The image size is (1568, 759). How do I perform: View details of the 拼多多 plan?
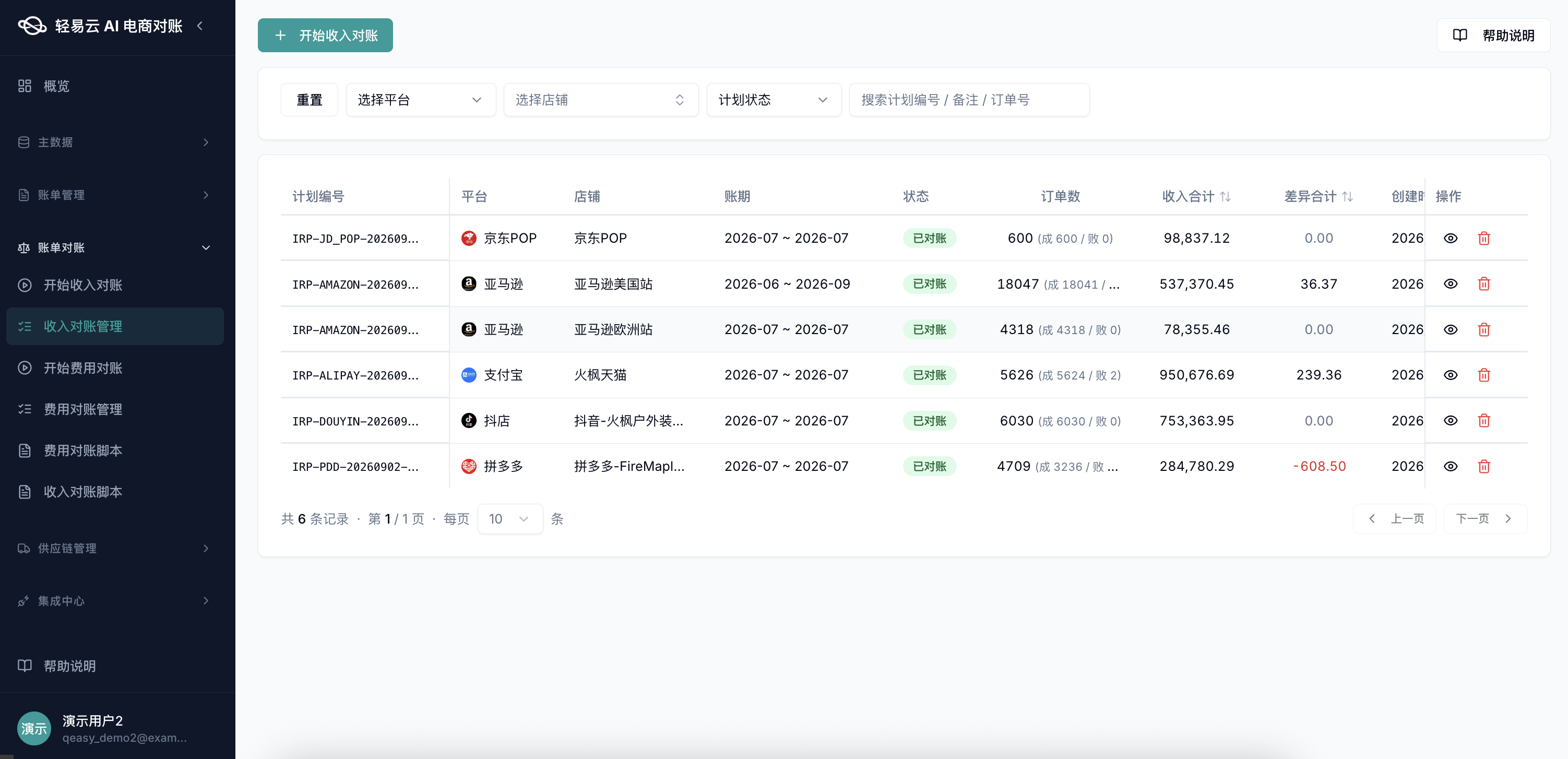click(x=1451, y=466)
